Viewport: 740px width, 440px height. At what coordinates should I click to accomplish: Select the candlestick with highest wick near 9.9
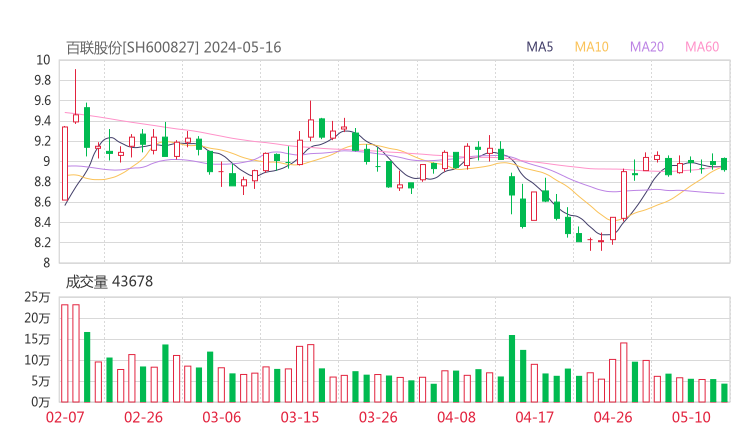coord(76,96)
